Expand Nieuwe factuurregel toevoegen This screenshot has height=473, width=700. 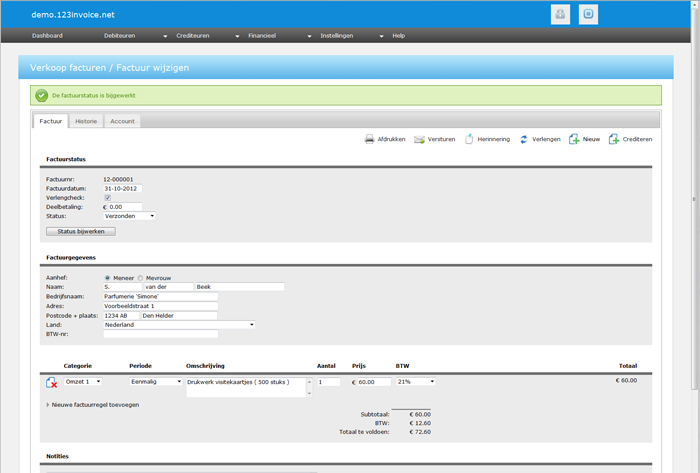[93, 404]
